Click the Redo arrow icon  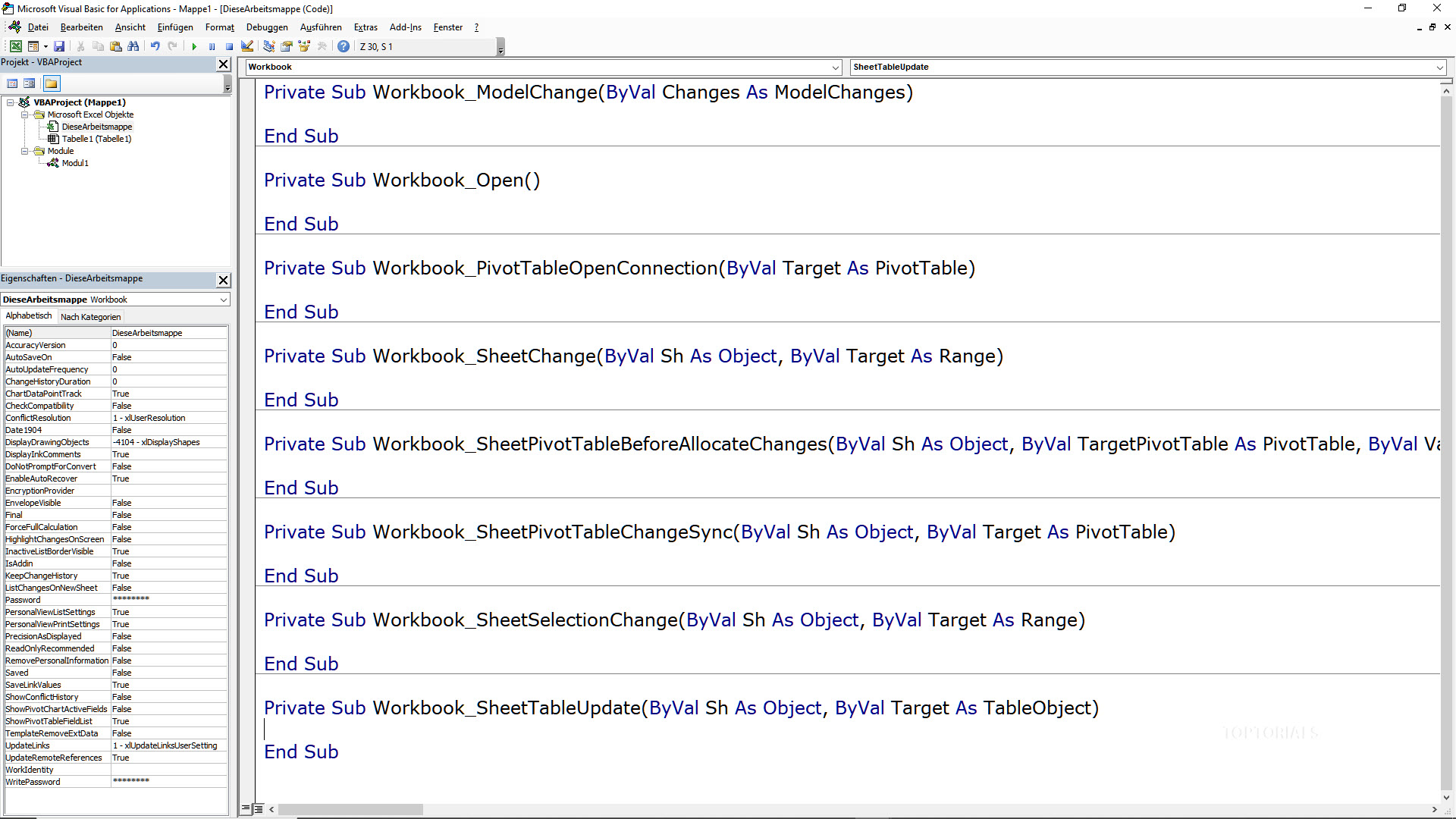coord(173,46)
